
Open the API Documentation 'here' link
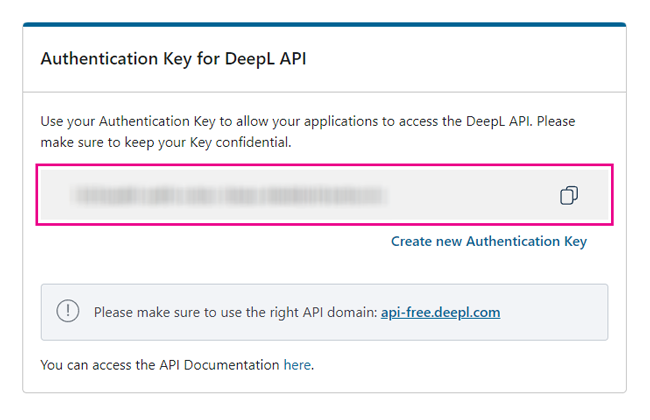point(297,365)
